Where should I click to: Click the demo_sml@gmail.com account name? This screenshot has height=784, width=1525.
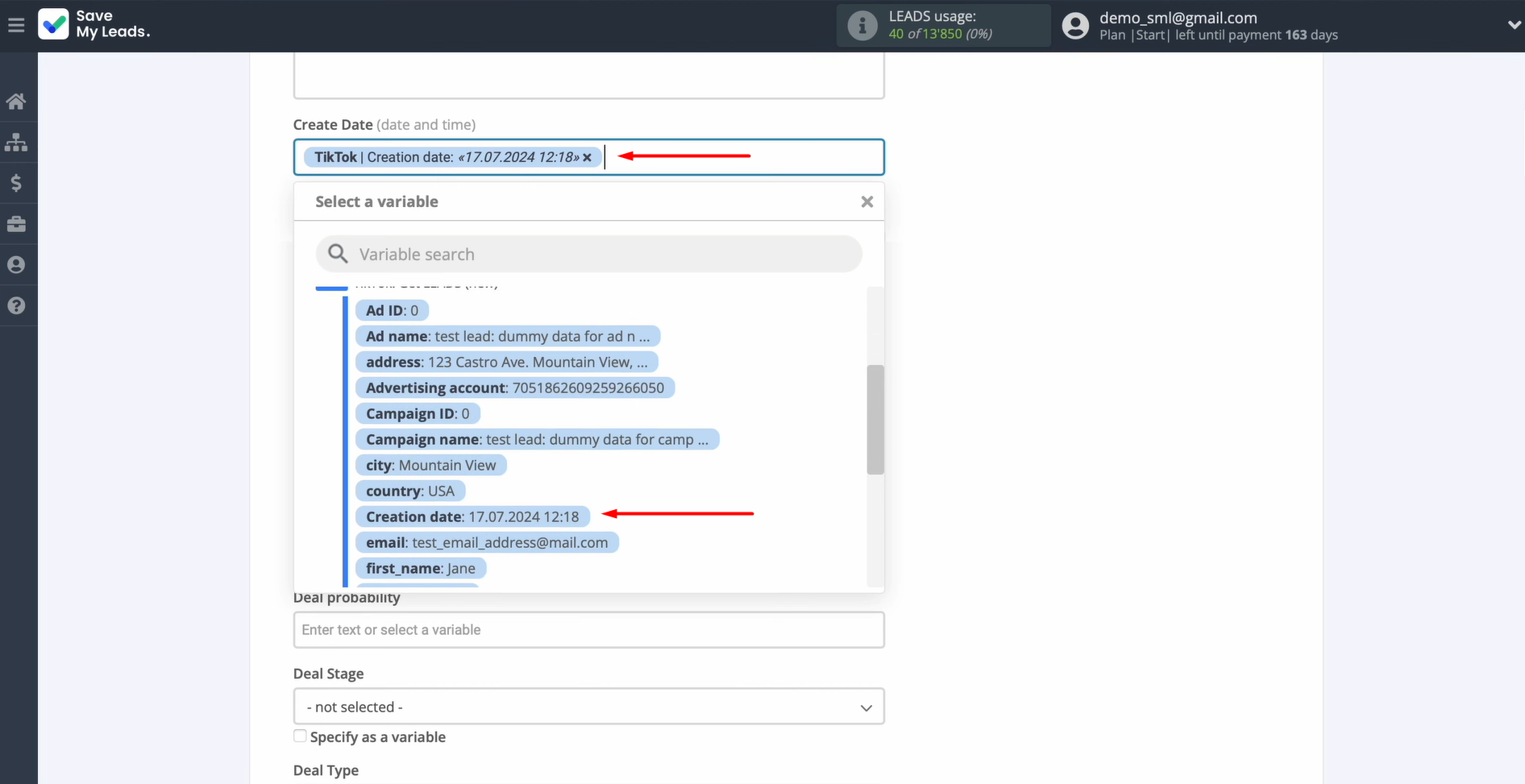pyautogui.click(x=1178, y=18)
